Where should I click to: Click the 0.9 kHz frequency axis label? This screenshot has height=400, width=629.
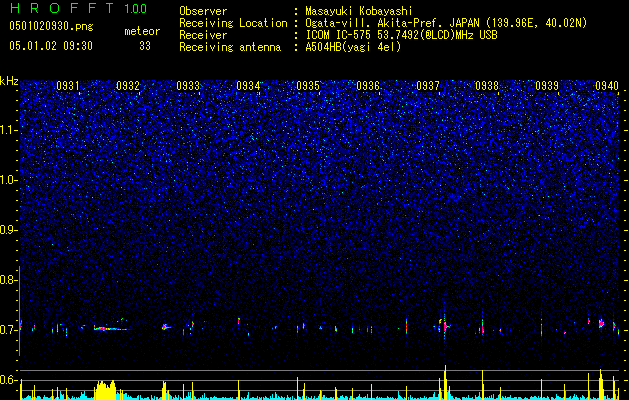click(8, 230)
